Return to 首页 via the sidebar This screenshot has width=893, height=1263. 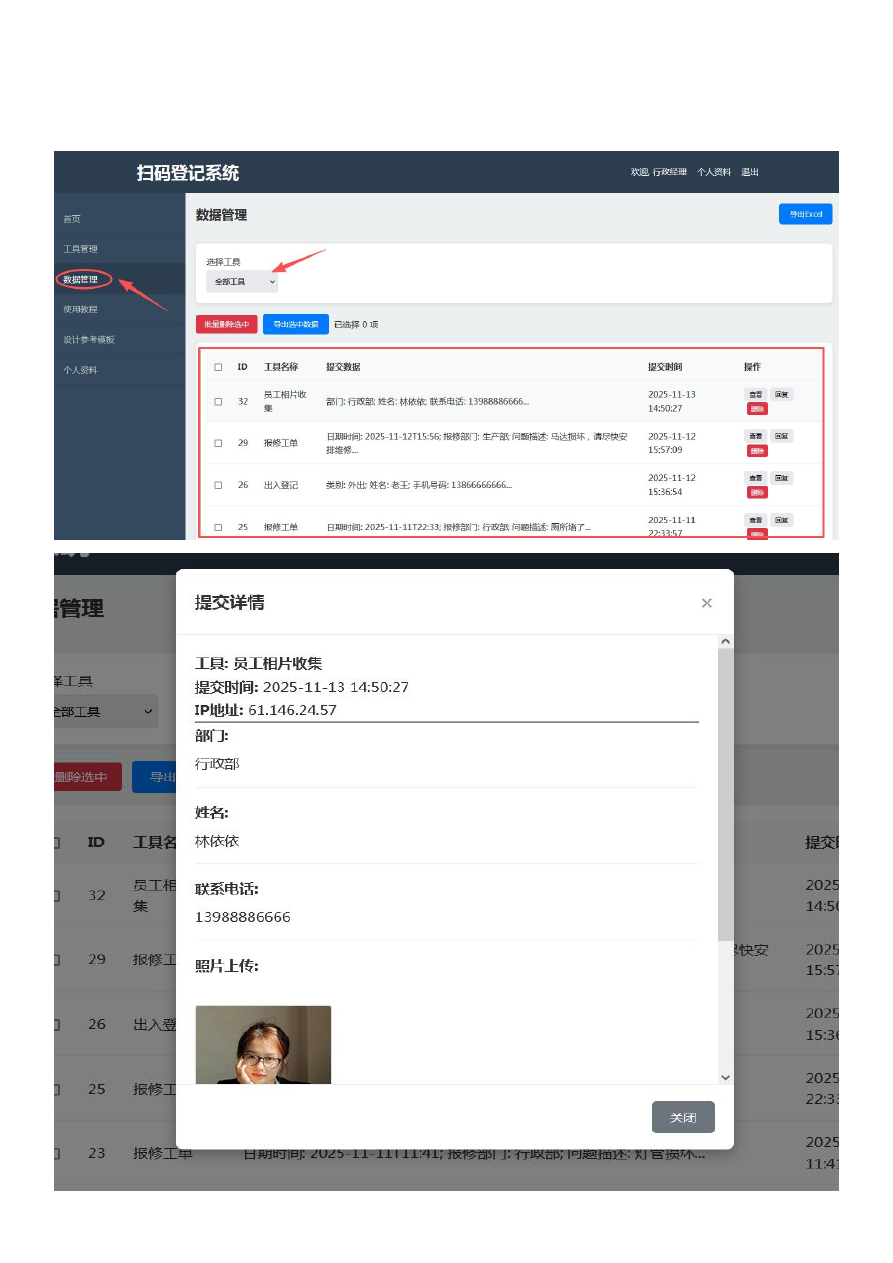71,217
